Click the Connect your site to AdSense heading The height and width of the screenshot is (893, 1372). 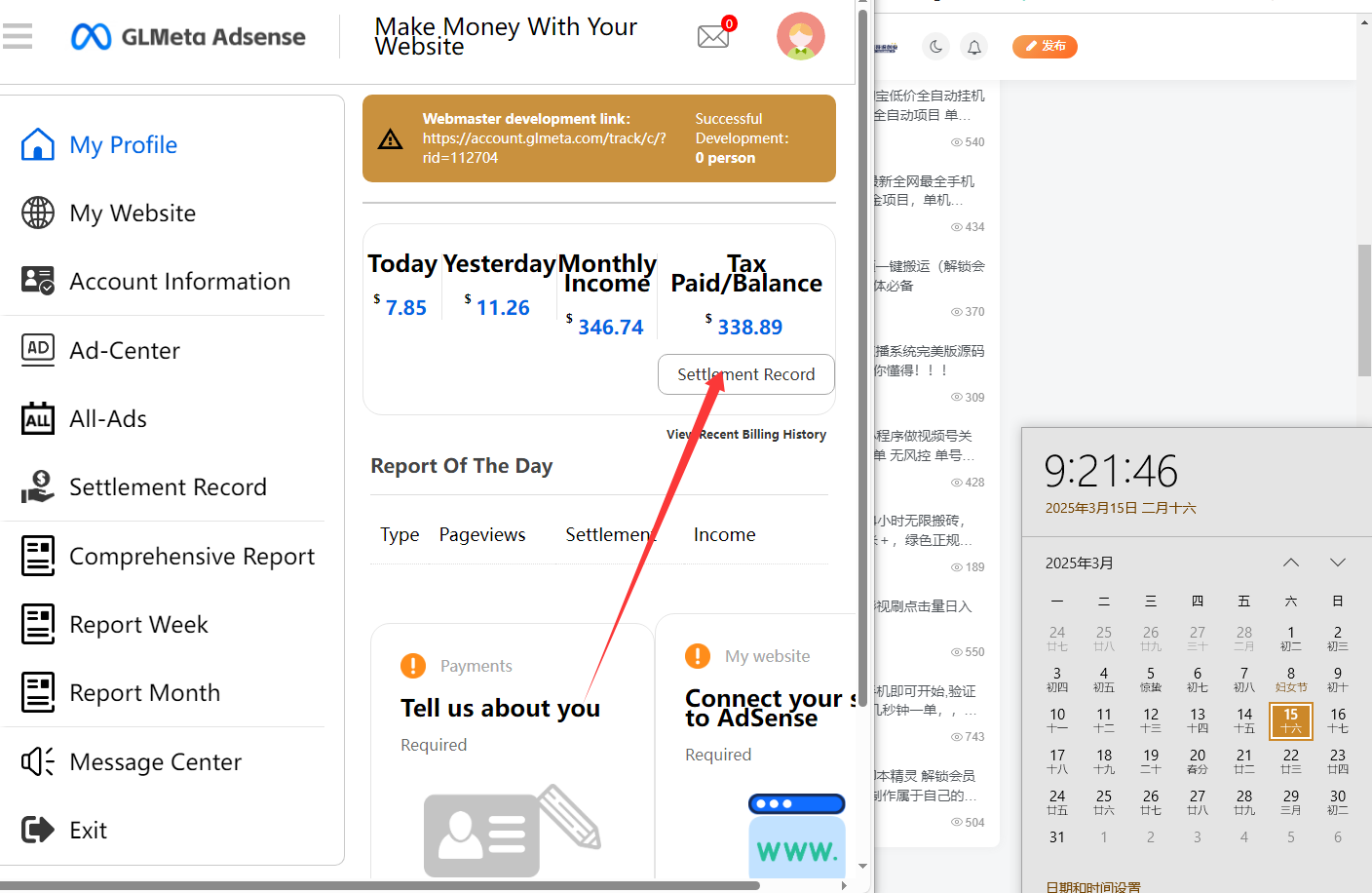(x=770, y=708)
